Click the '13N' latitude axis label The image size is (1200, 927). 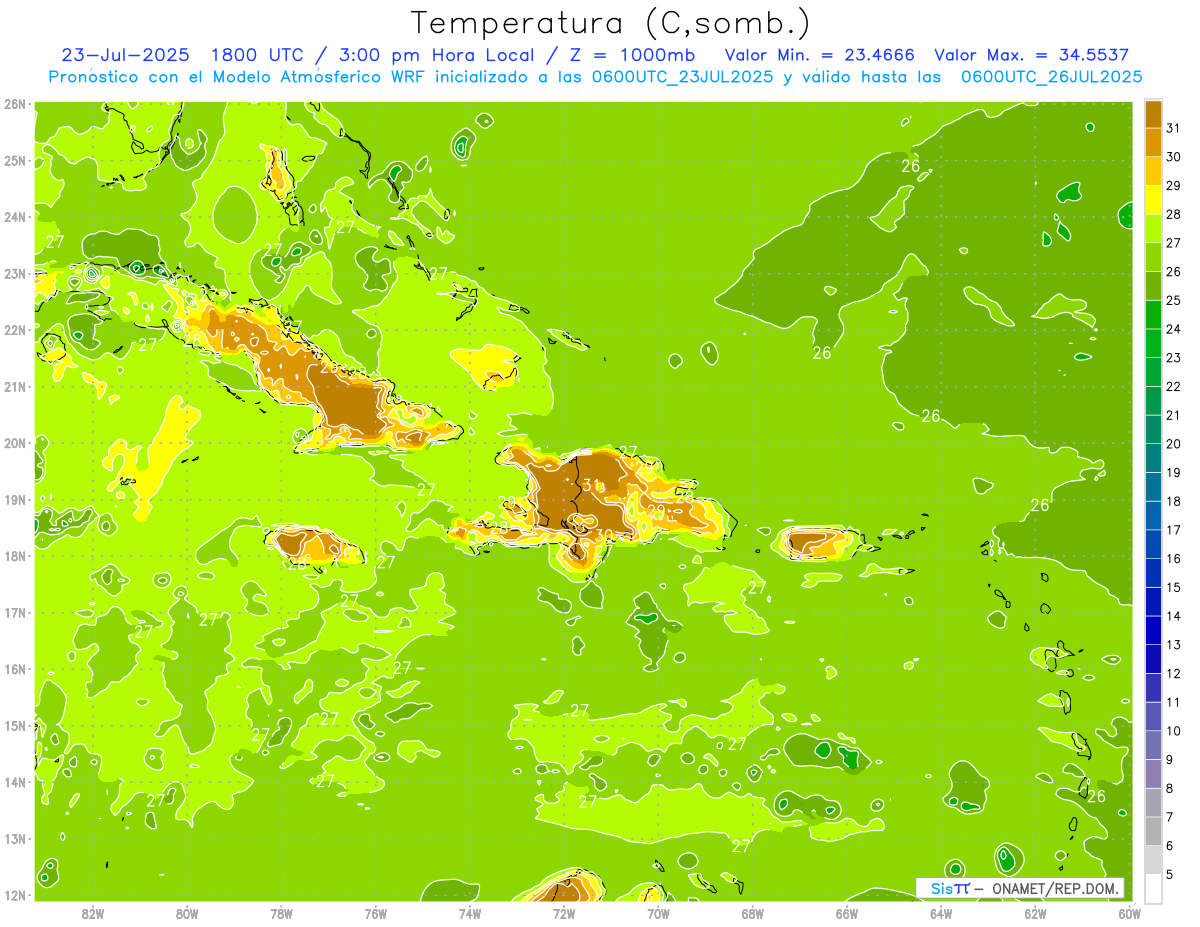point(15,838)
